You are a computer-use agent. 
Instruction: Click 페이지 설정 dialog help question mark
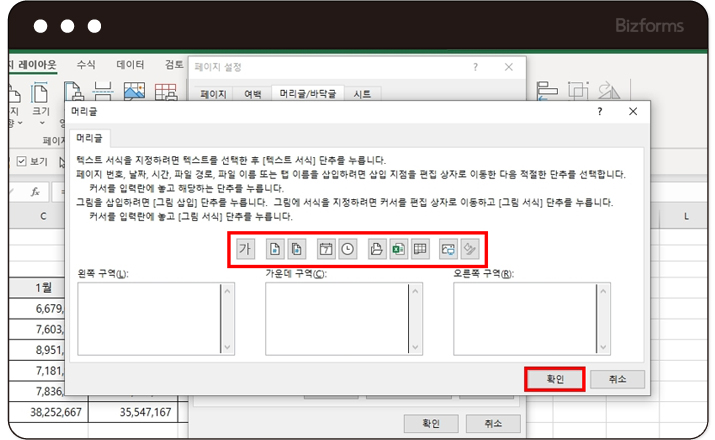[476, 67]
